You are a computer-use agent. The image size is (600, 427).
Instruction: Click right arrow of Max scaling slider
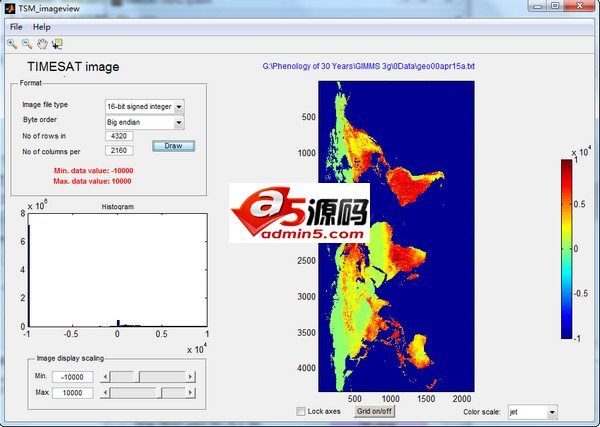click(x=191, y=392)
